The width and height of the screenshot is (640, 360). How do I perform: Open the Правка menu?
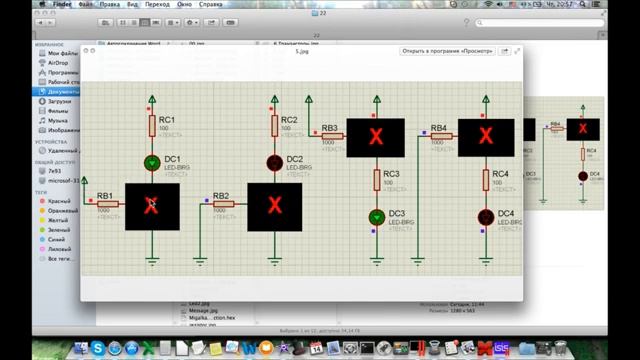pyautogui.click(x=109, y=4)
